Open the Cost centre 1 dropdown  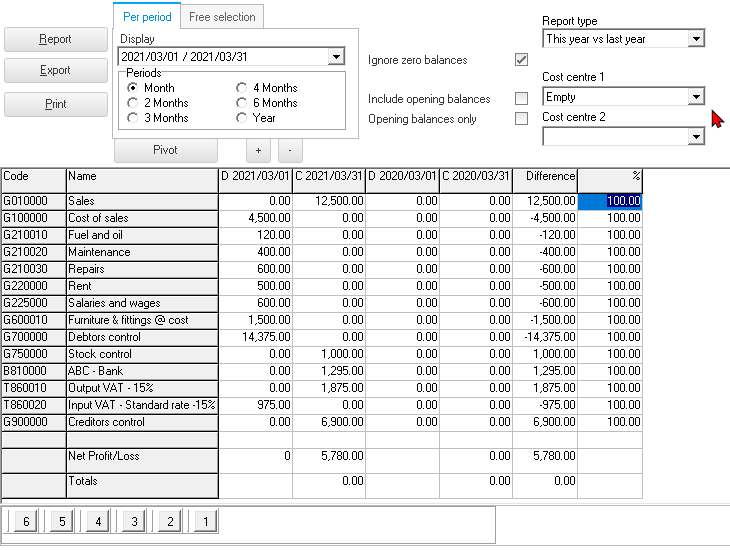pos(696,97)
